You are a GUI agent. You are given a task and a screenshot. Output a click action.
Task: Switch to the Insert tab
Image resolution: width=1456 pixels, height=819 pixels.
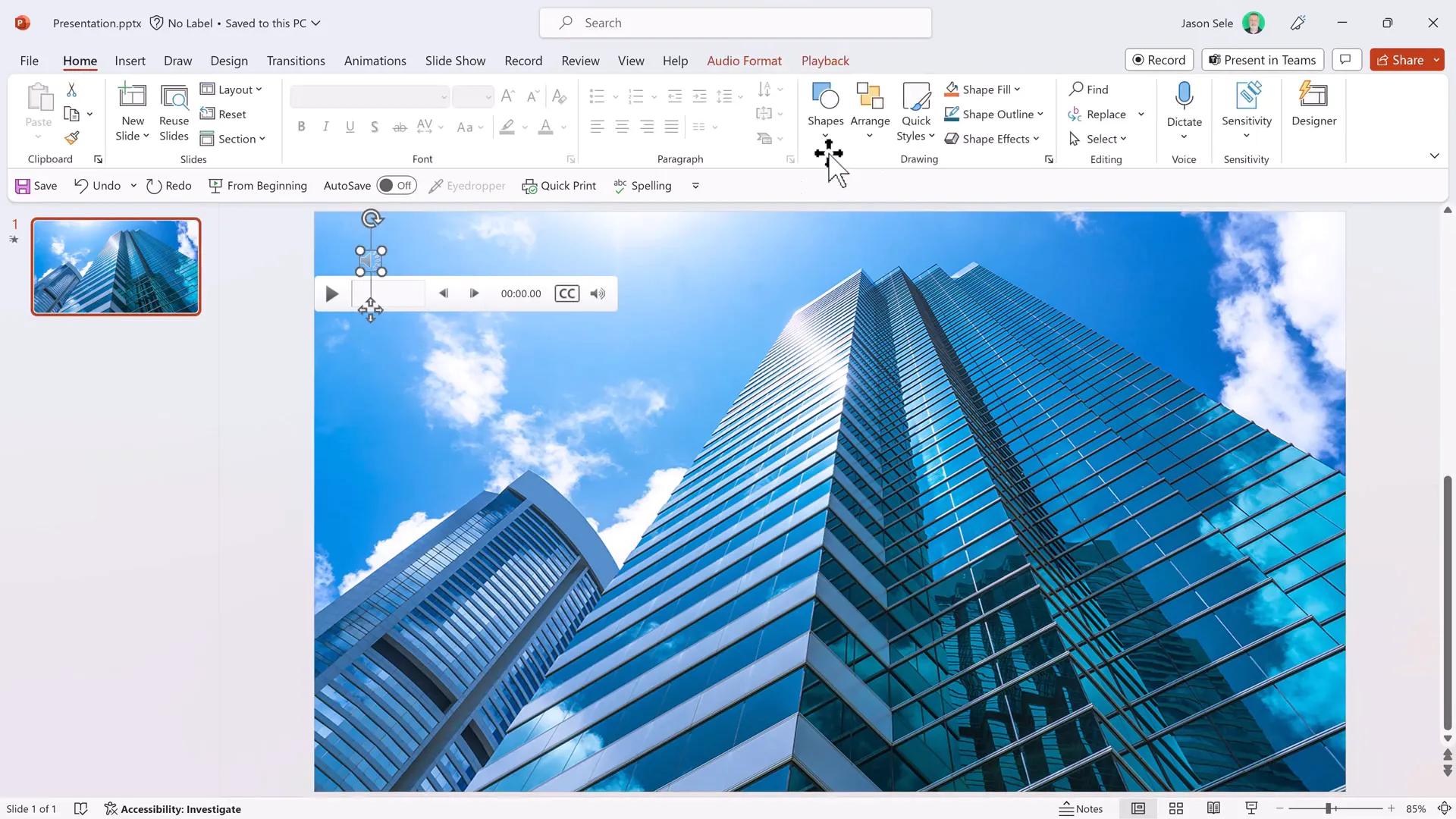(130, 61)
